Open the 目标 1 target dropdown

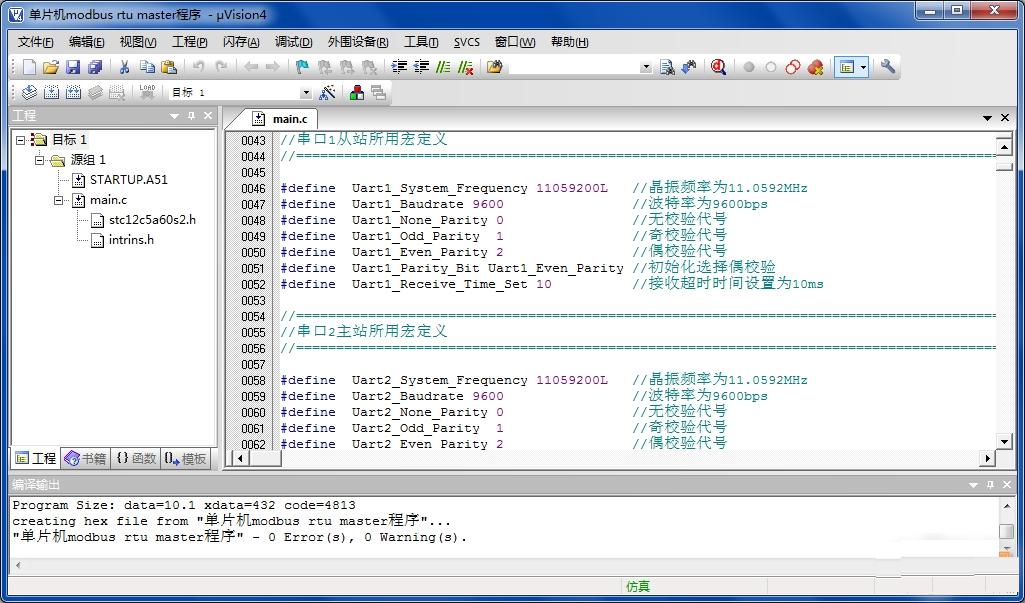point(306,93)
